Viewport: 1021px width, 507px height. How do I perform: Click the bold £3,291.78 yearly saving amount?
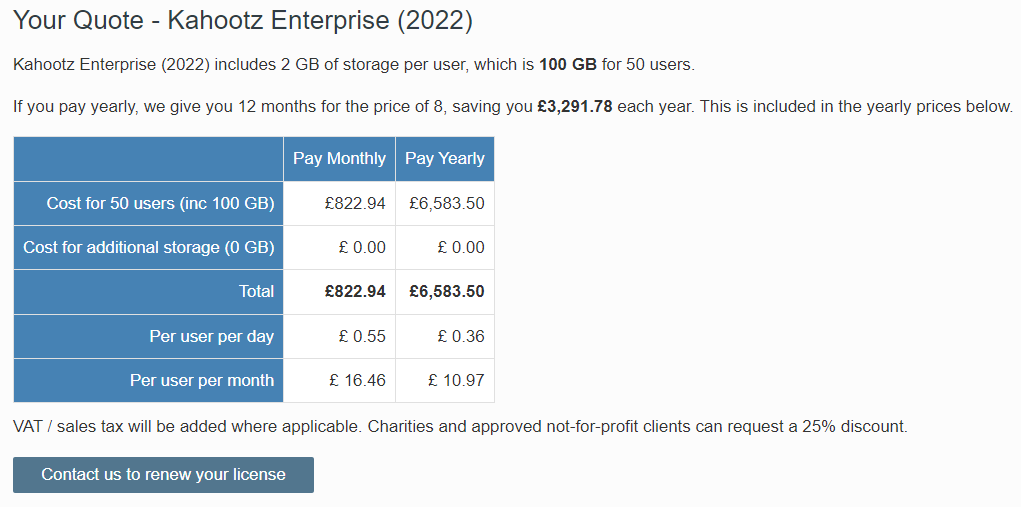[x=574, y=106]
